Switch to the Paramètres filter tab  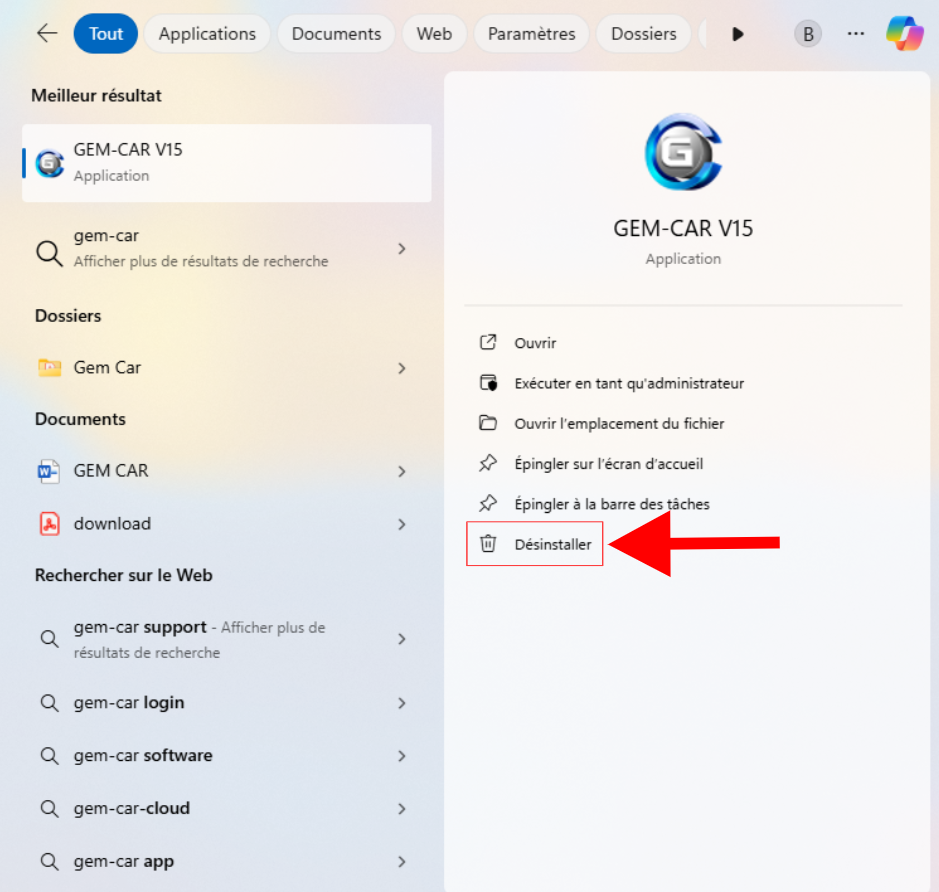pyautogui.click(x=532, y=34)
